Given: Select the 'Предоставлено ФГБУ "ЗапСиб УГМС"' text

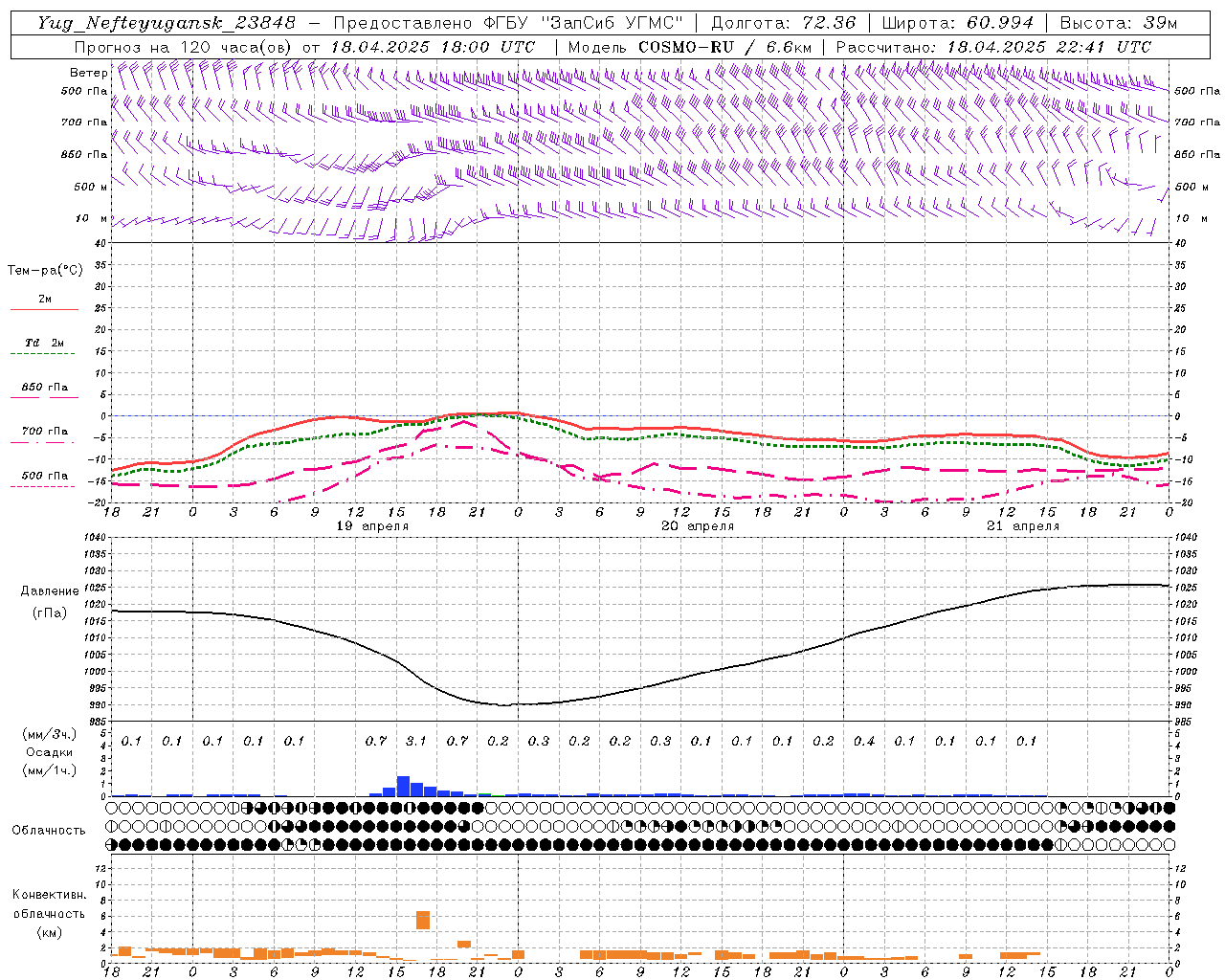Looking at the screenshot, I should coord(509,23).
